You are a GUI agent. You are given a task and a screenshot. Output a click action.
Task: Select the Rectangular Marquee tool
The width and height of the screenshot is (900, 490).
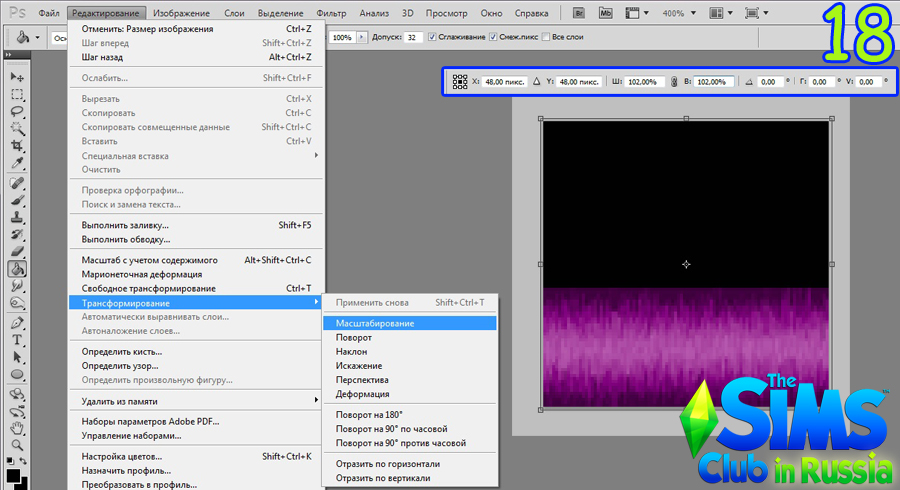tap(17, 95)
